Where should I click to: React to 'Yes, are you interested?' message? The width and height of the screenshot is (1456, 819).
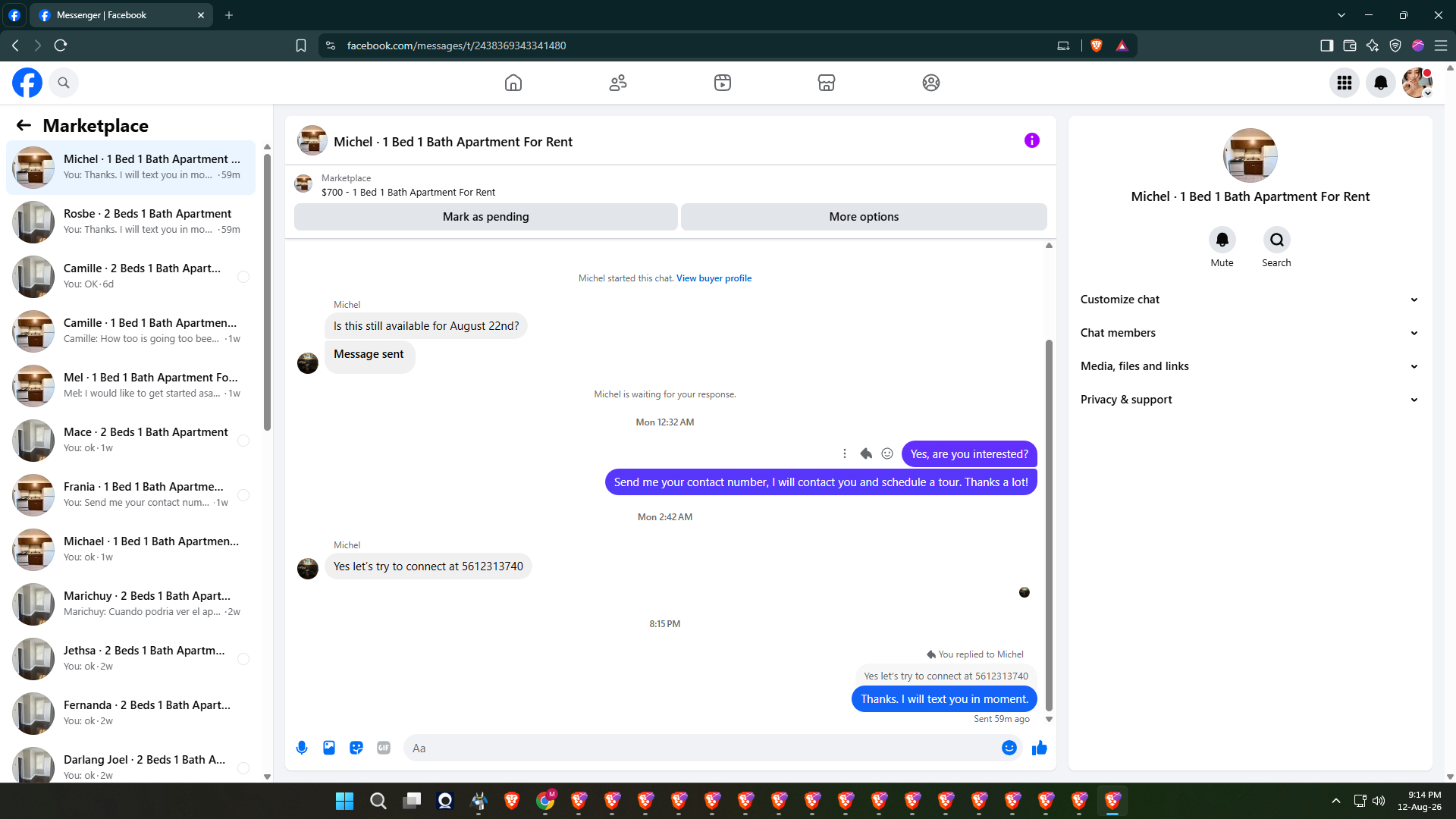point(887,453)
